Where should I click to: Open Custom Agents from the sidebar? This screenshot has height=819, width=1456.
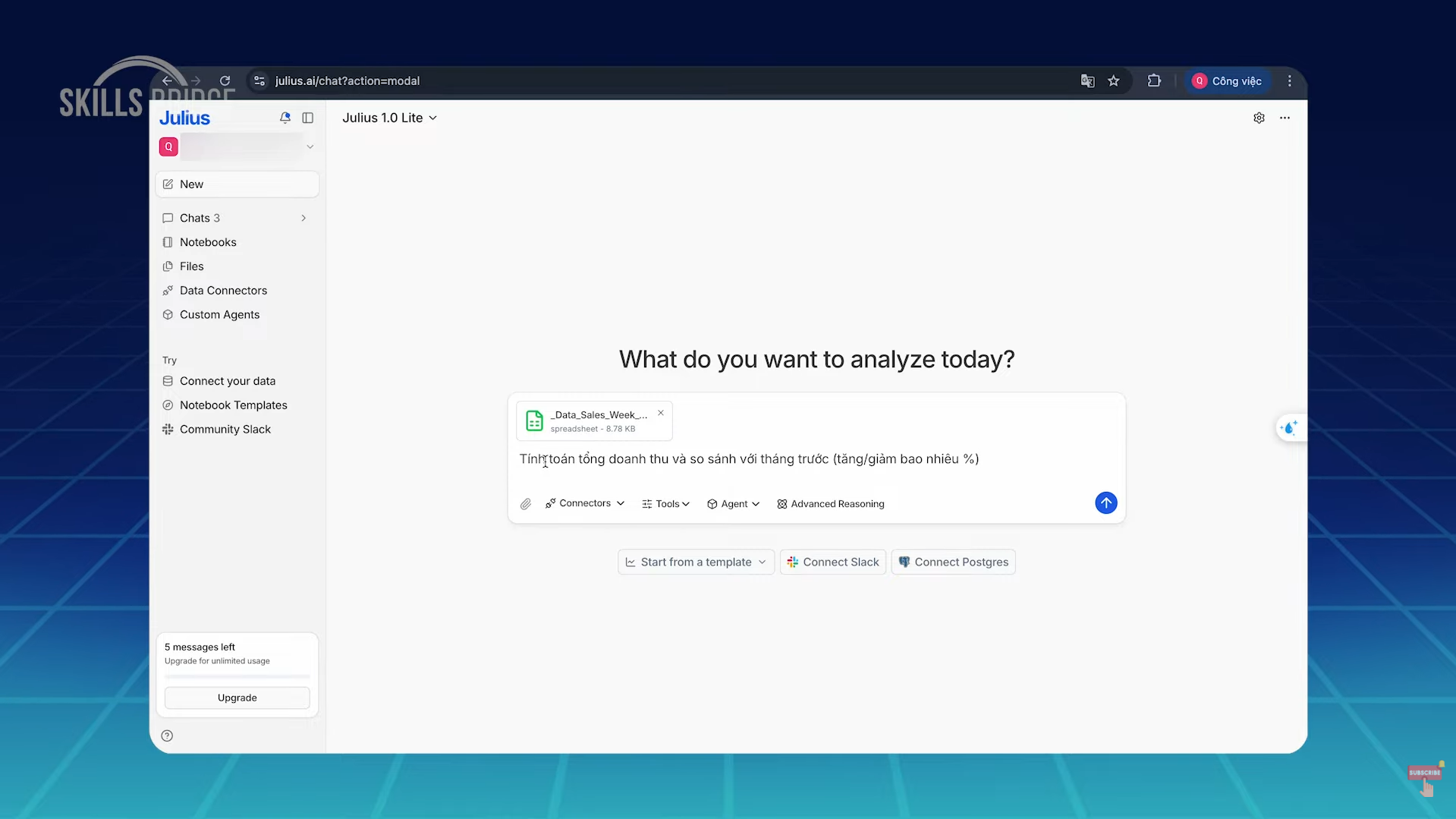[219, 314]
